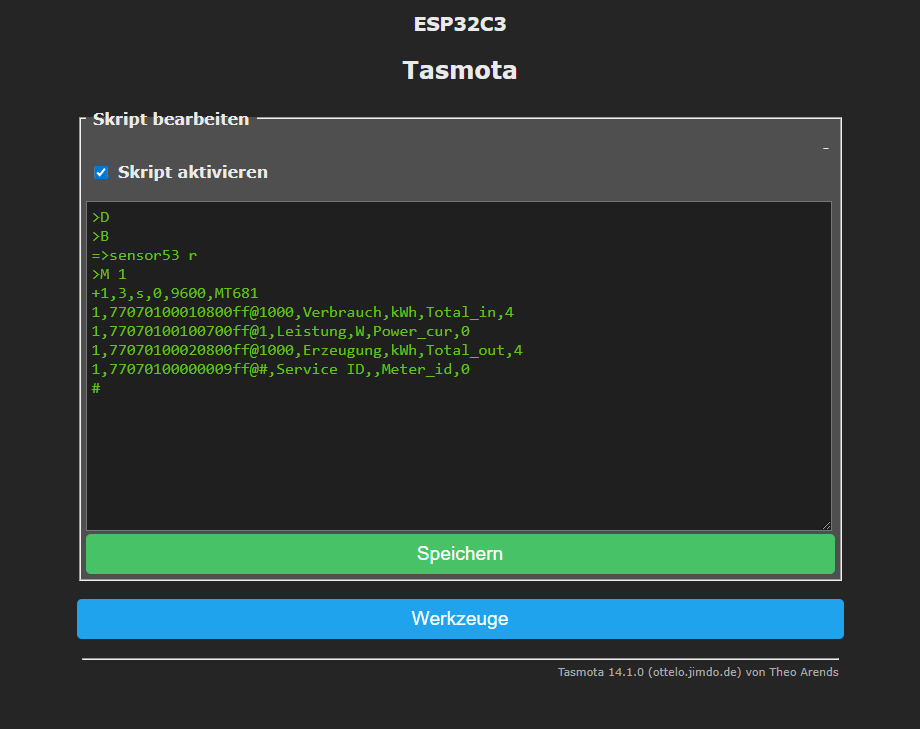Click the Leistung Power_cur script line

pyautogui.click(x=280, y=331)
